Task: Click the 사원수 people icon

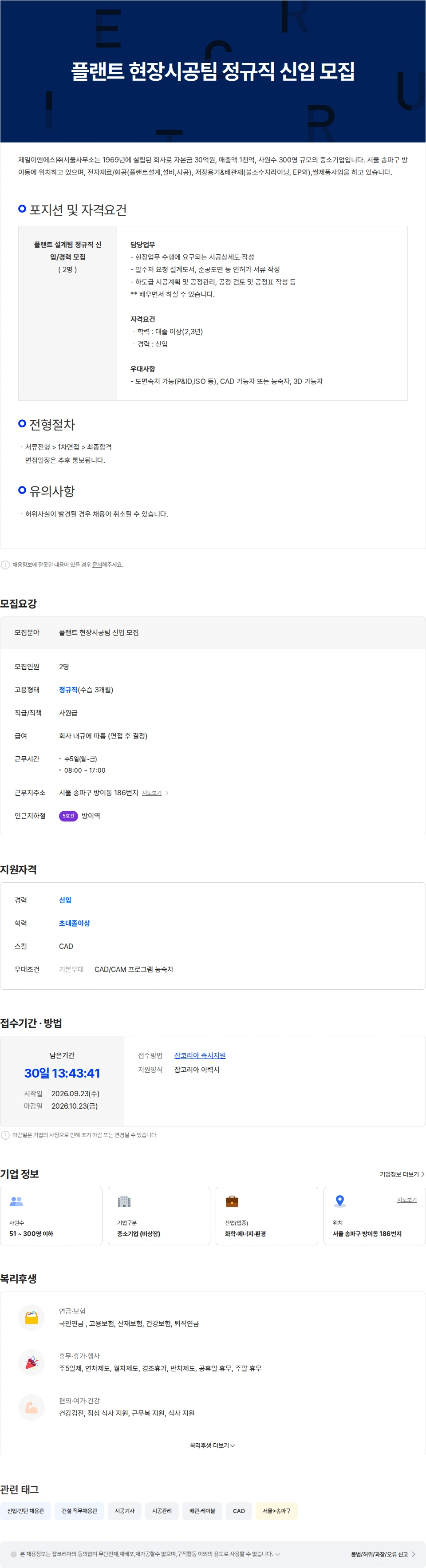Action: pos(16,1201)
